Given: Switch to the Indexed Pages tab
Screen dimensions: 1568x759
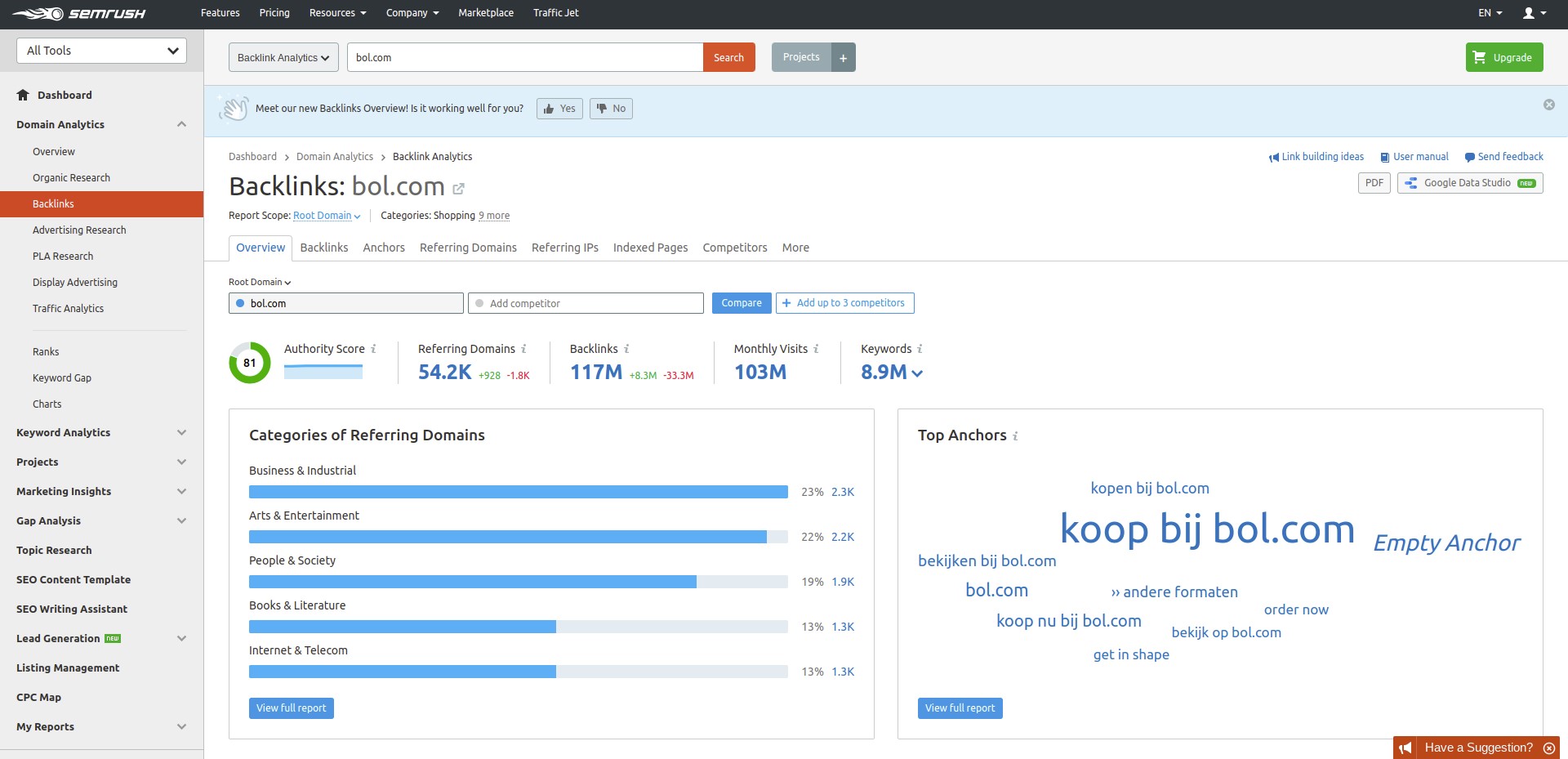Looking at the screenshot, I should [x=651, y=248].
